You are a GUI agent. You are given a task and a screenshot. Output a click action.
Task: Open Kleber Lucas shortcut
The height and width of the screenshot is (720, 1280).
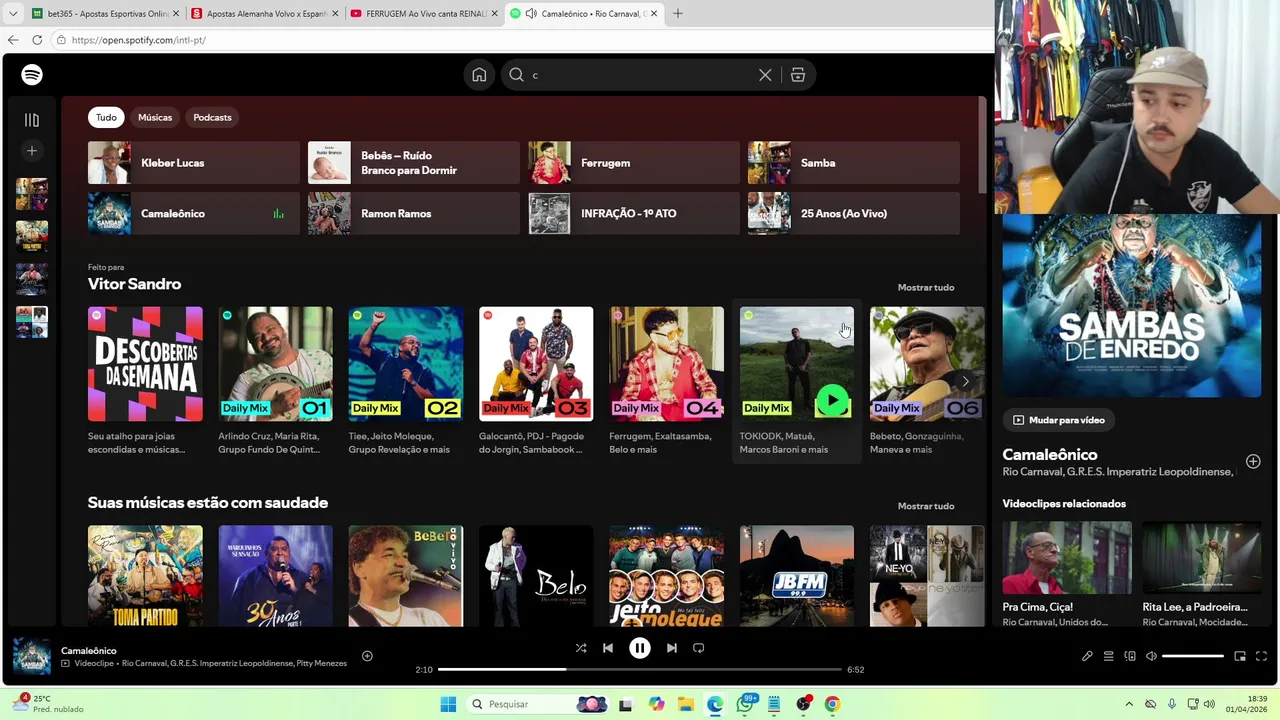[x=193, y=163]
